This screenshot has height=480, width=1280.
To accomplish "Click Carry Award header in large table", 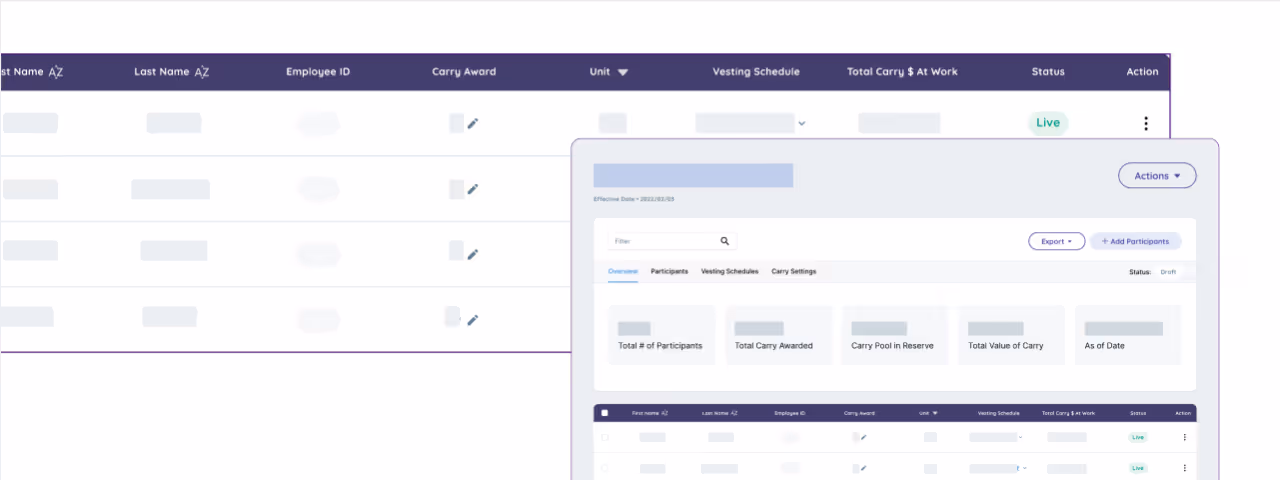I will [x=464, y=72].
